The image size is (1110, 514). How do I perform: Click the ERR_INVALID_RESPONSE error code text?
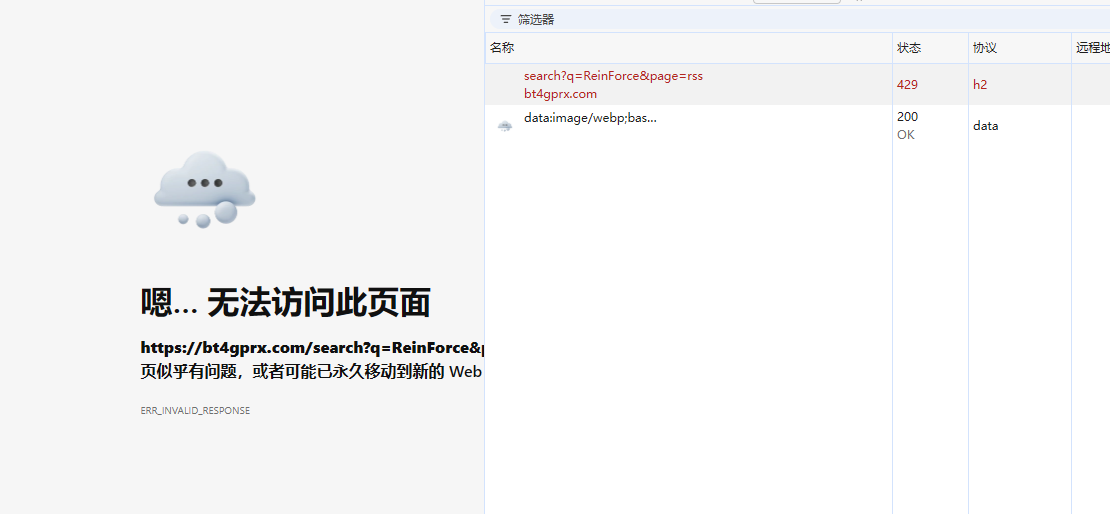point(195,411)
